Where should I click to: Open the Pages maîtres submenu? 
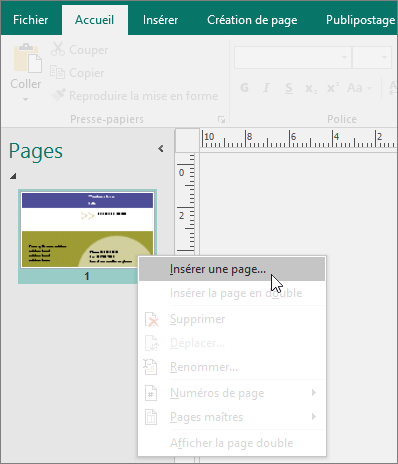(x=232, y=417)
